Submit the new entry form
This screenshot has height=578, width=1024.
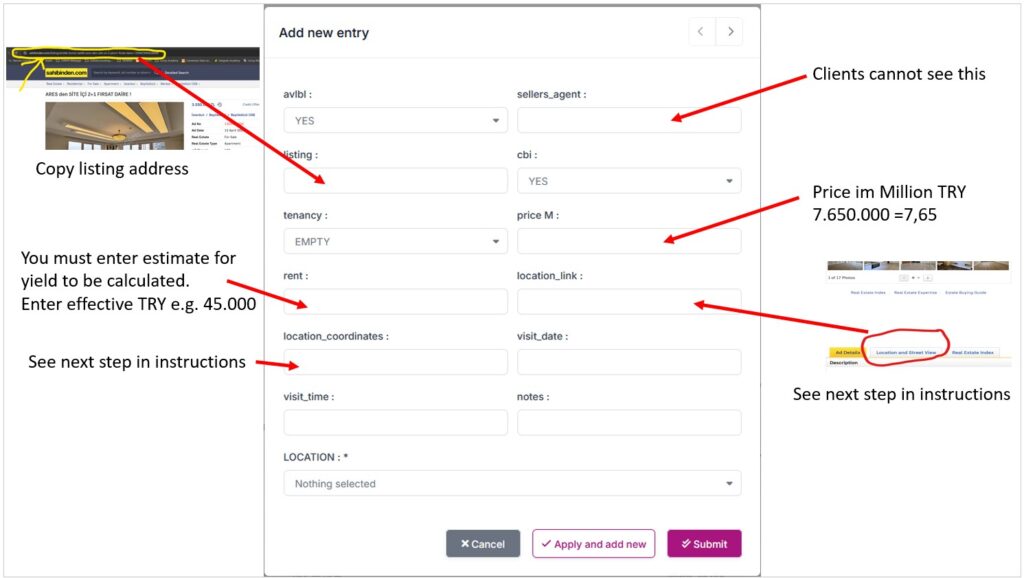[704, 543]
